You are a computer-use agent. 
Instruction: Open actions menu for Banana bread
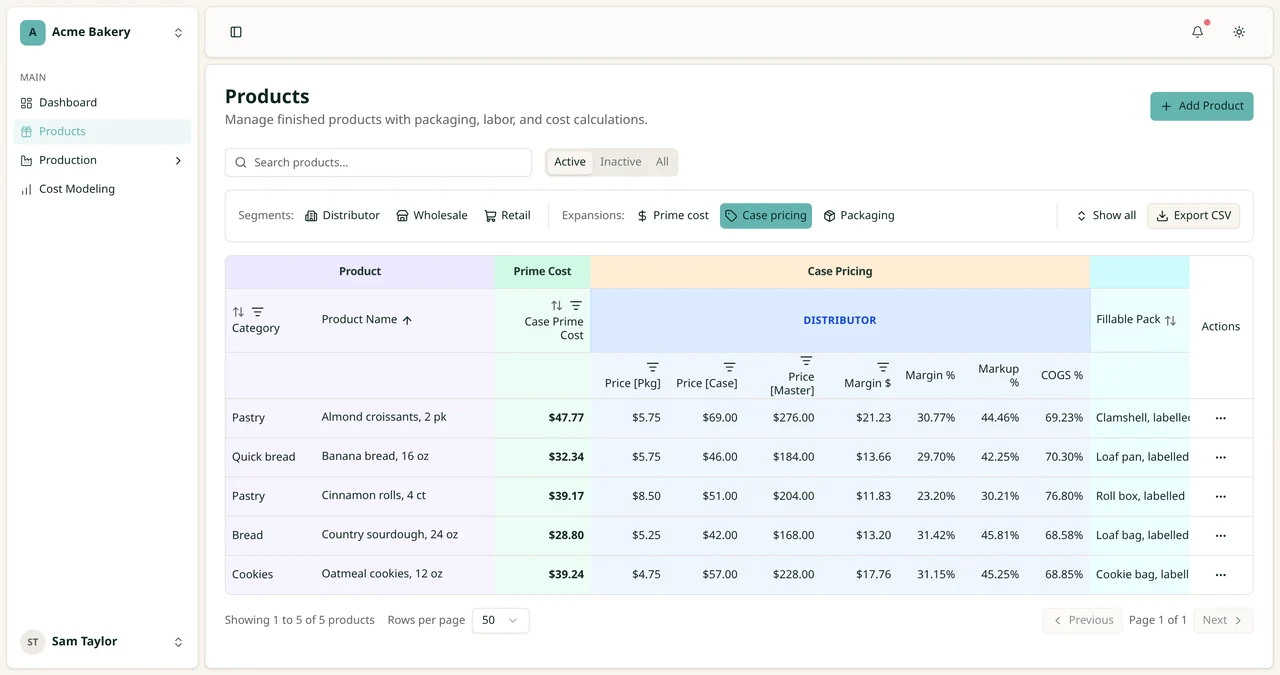pos(1220,457)
